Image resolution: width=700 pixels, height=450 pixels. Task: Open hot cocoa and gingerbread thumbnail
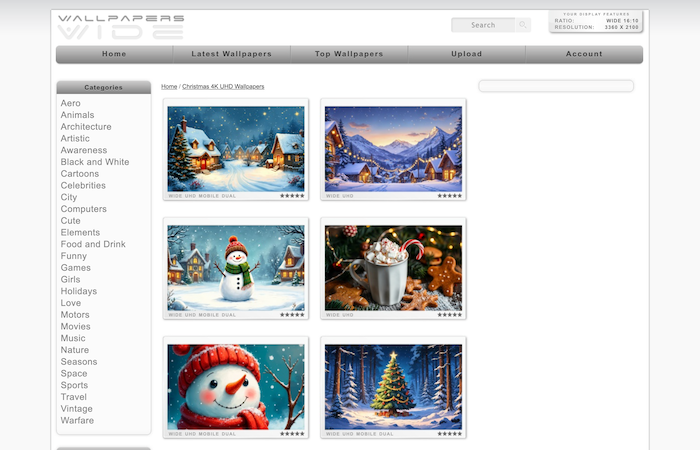point(393,268)
